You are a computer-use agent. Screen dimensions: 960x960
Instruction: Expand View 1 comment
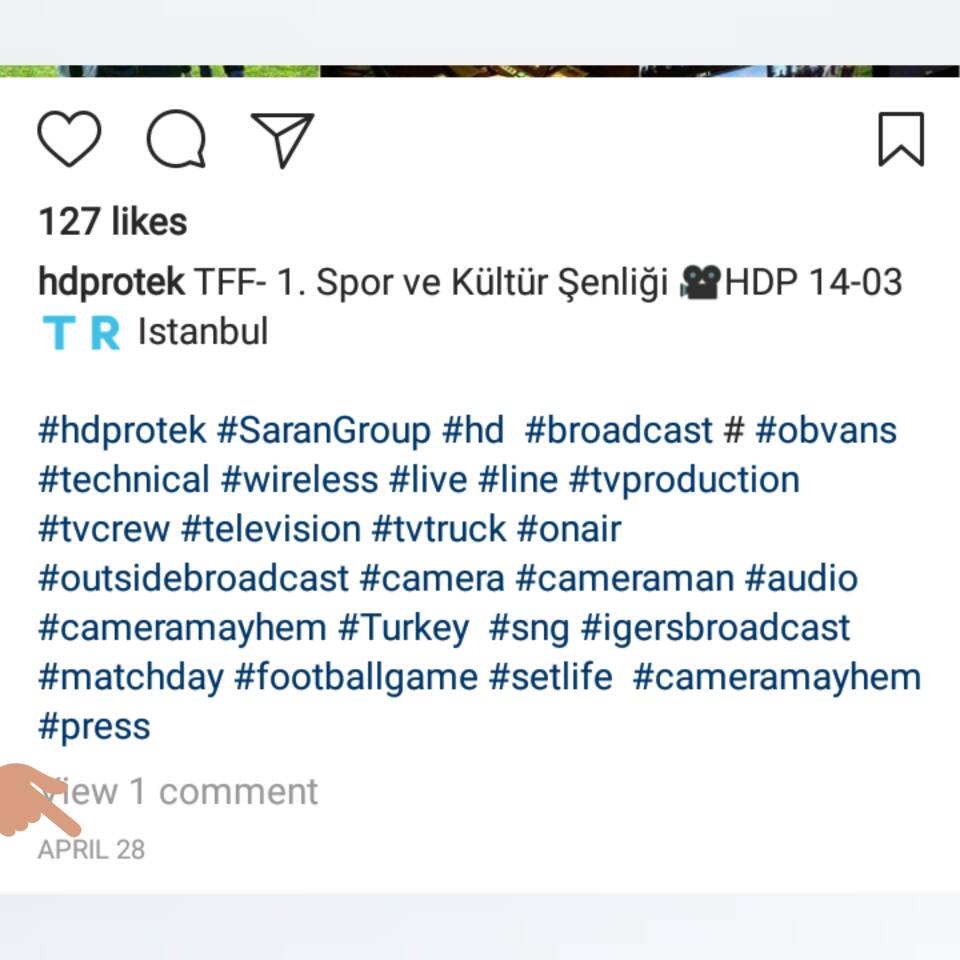(x=178, y=791)
